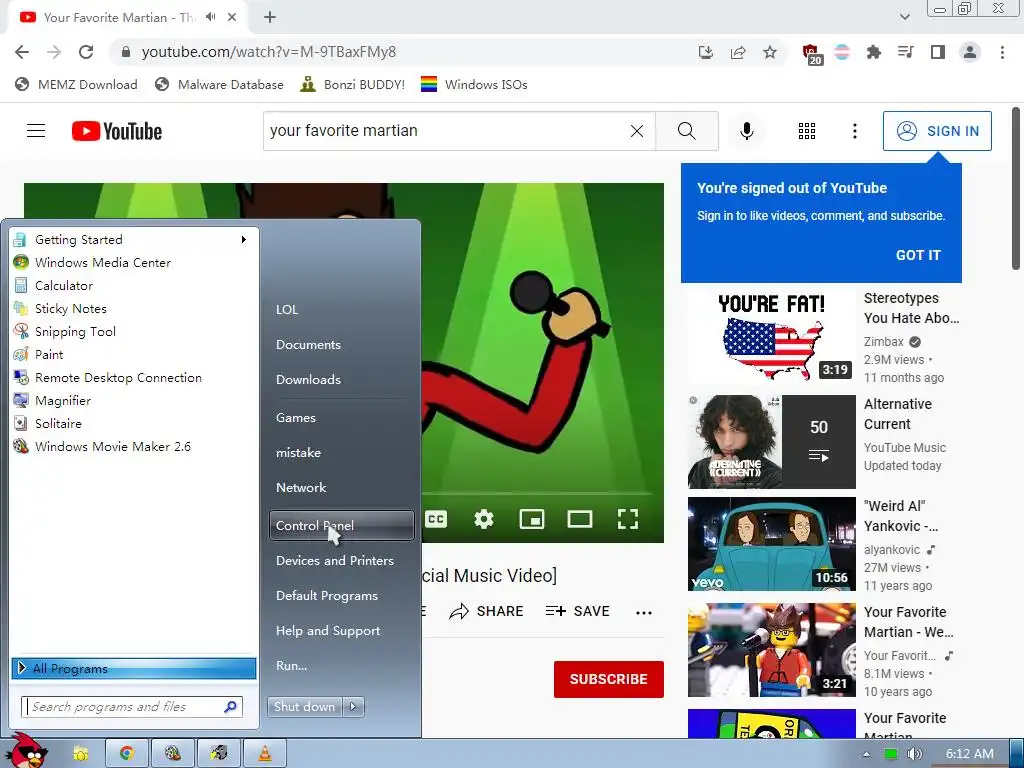Expand Getting Started submenu arrow

pos(244,240)
